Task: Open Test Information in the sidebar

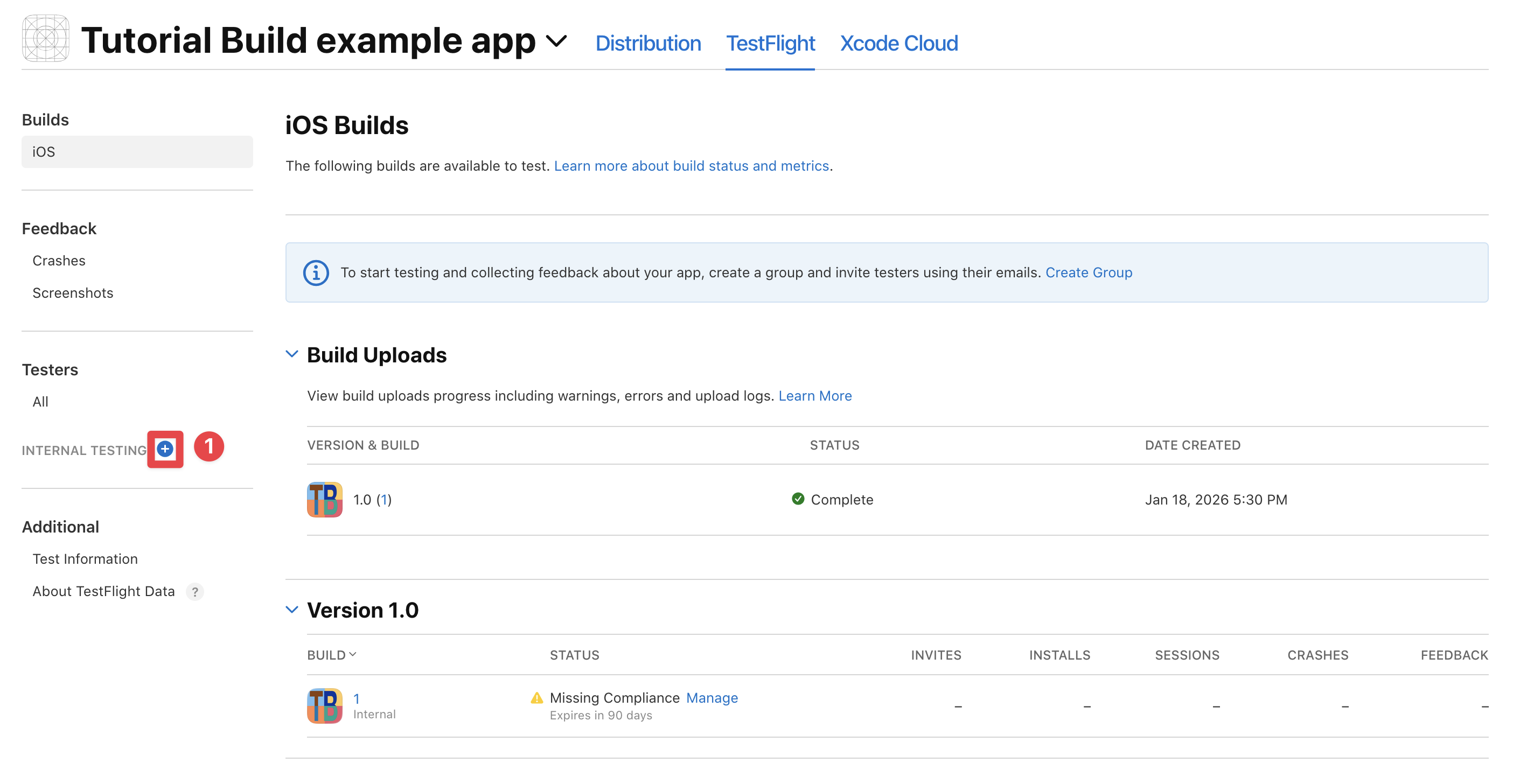Action: (x=85, y=558)
